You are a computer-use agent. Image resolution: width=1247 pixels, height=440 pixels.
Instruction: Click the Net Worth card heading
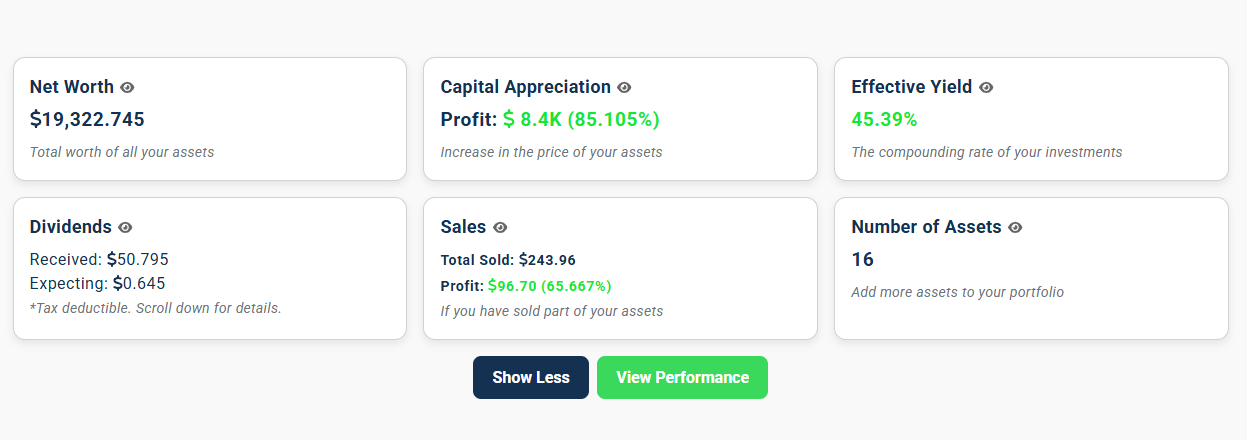pyautogui.click(x=72, y=87)
